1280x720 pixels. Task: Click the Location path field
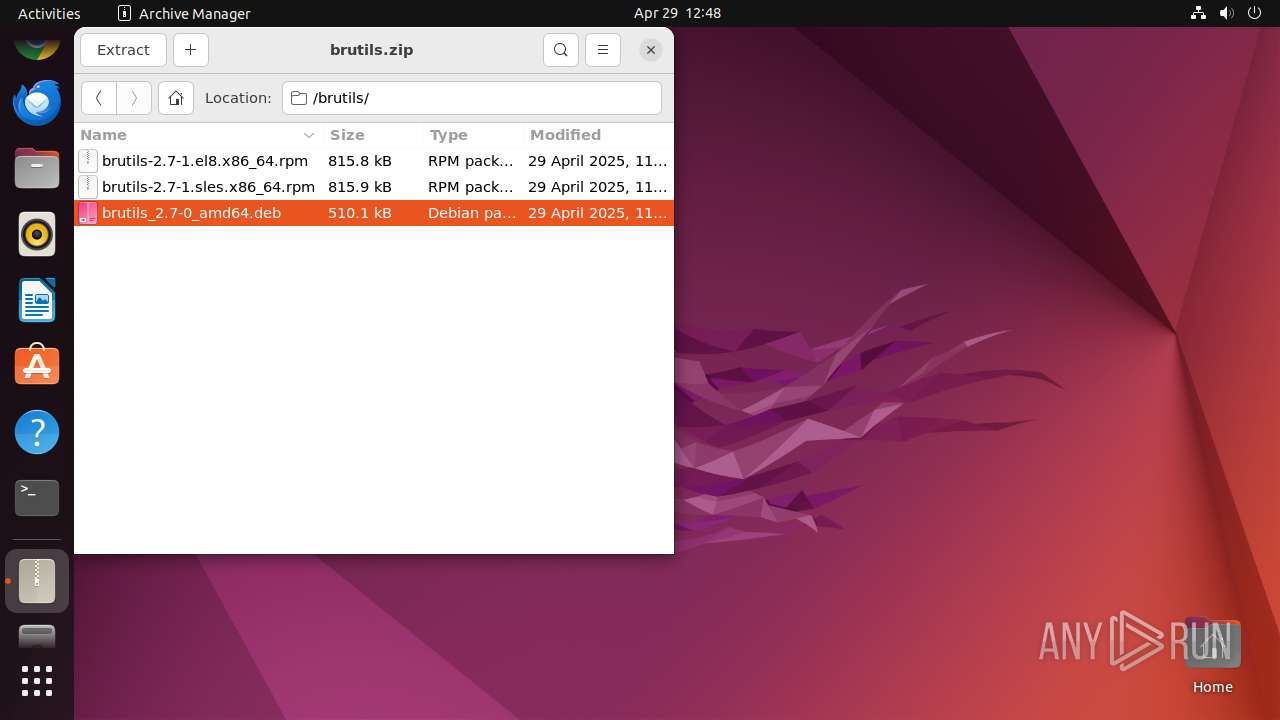point(472,98)
